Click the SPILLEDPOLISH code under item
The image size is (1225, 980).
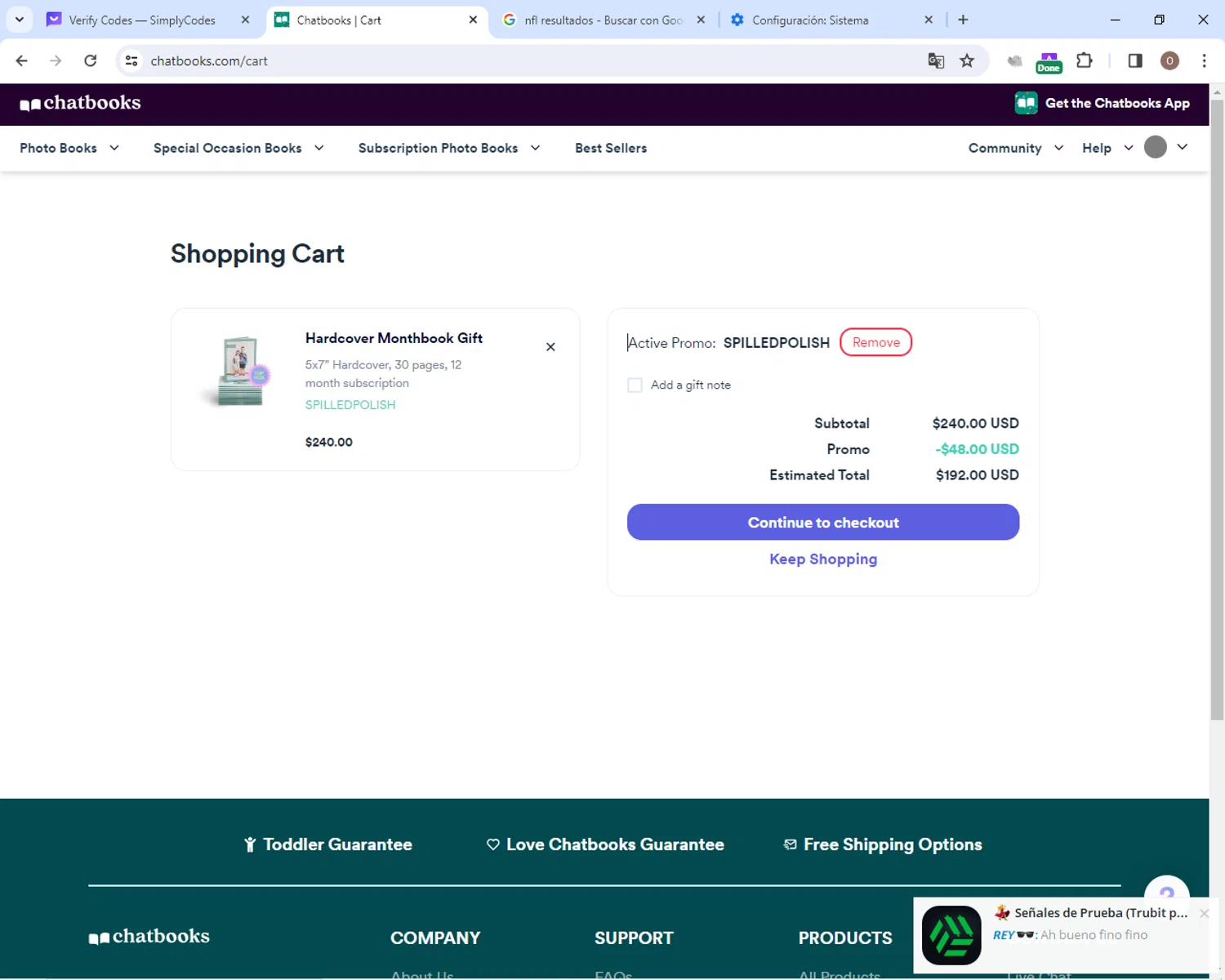pos(350,405)
